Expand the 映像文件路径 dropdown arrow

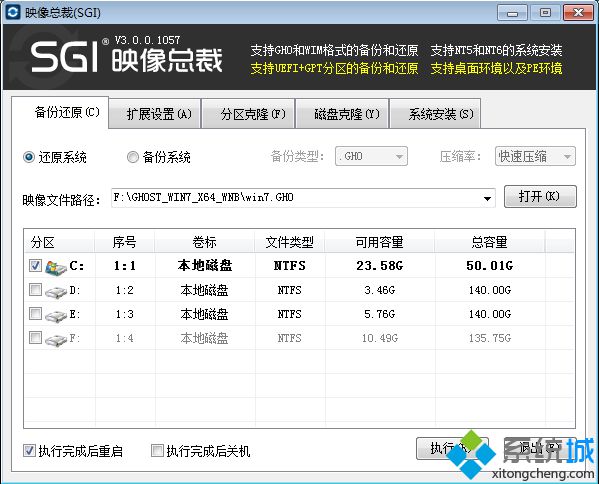(487, 198)
